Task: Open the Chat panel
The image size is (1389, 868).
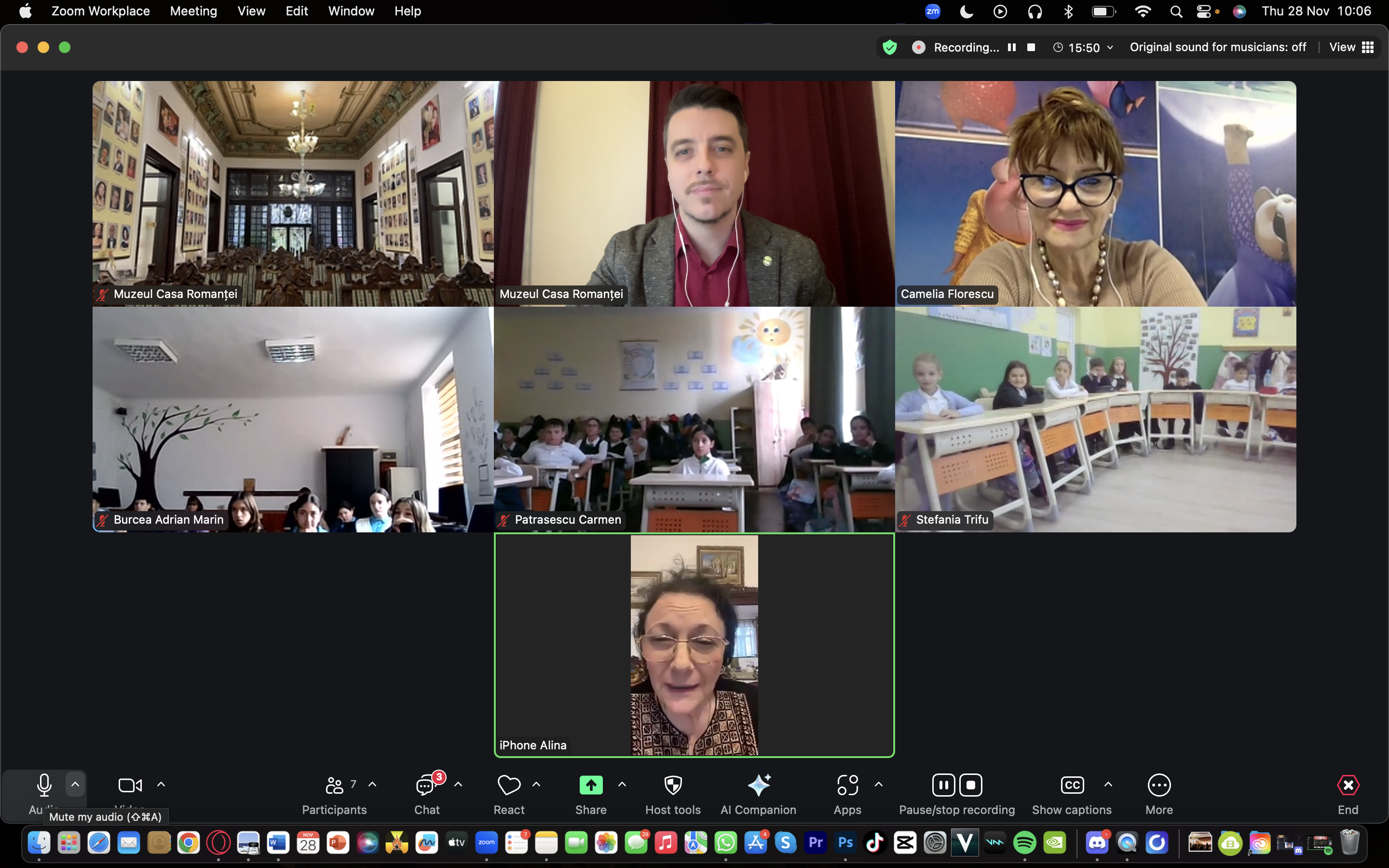Action: click(x=426, y=786)
